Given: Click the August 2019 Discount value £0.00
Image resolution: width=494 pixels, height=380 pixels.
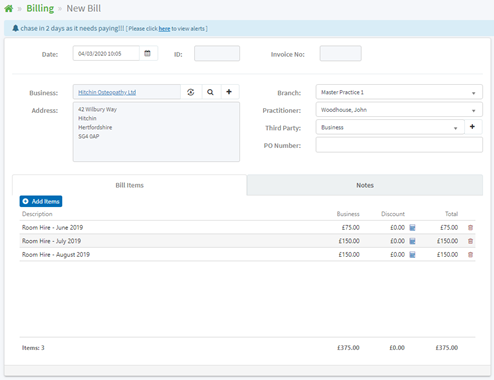Looking at the screenshot, I should pos(397,255).
